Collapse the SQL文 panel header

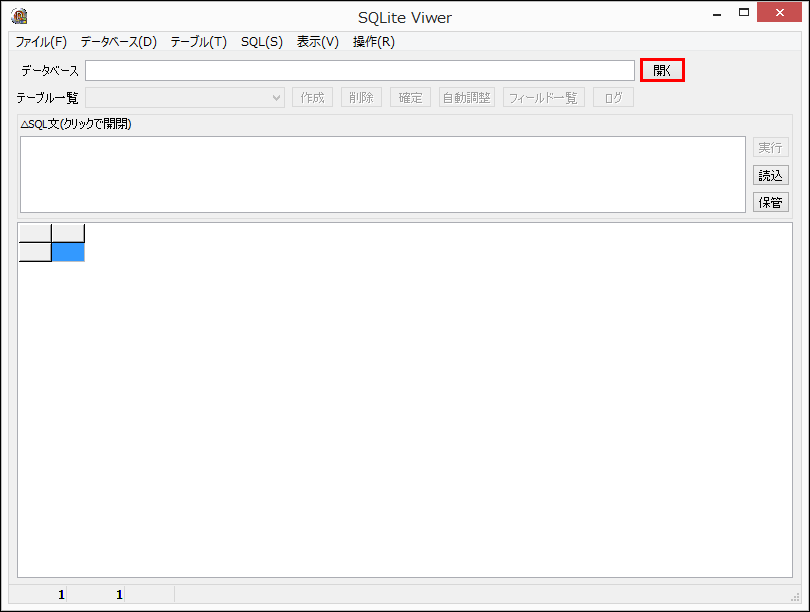[x=76, y=124]
